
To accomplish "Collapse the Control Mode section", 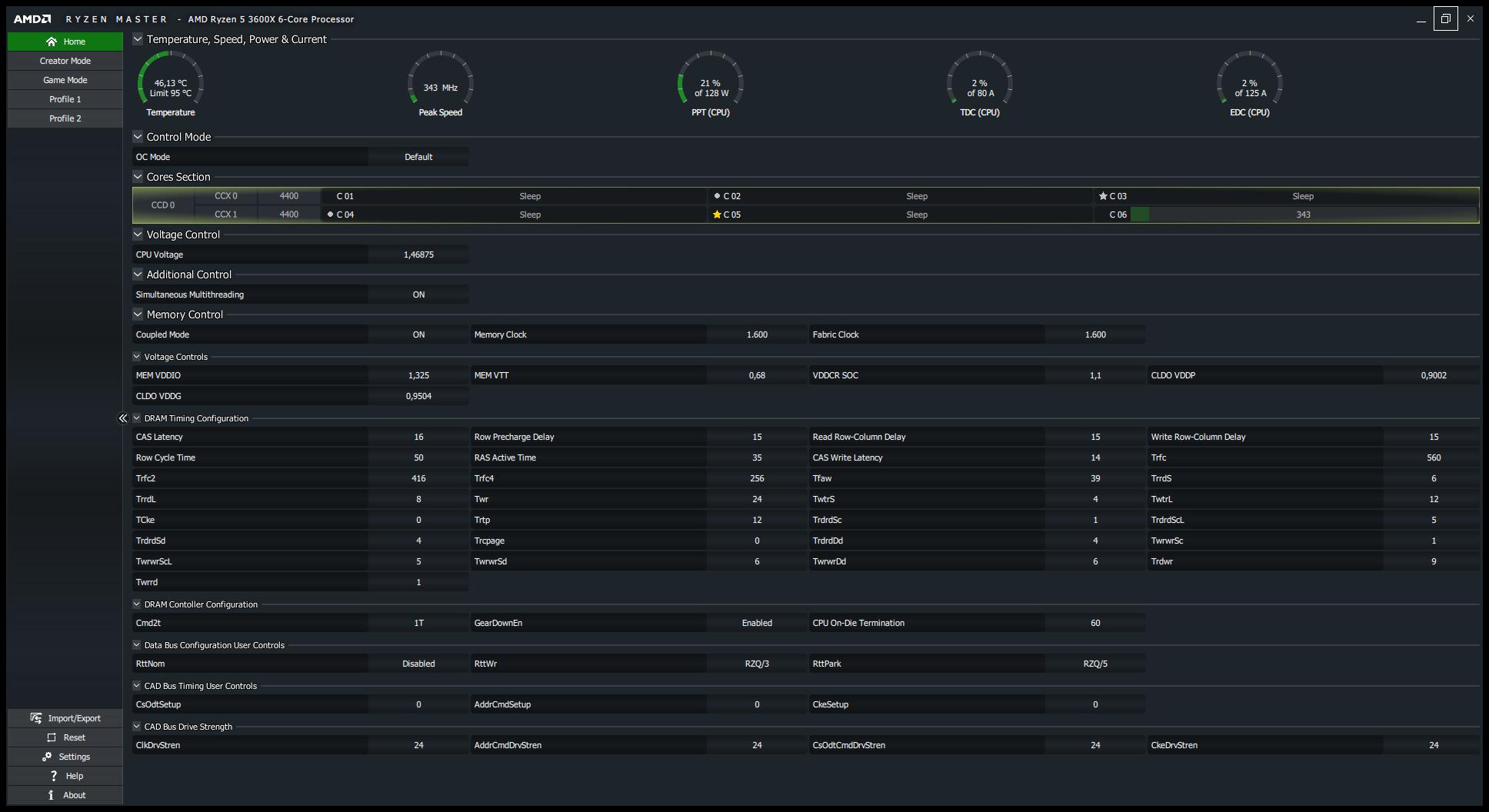I will tap(138, 137).
